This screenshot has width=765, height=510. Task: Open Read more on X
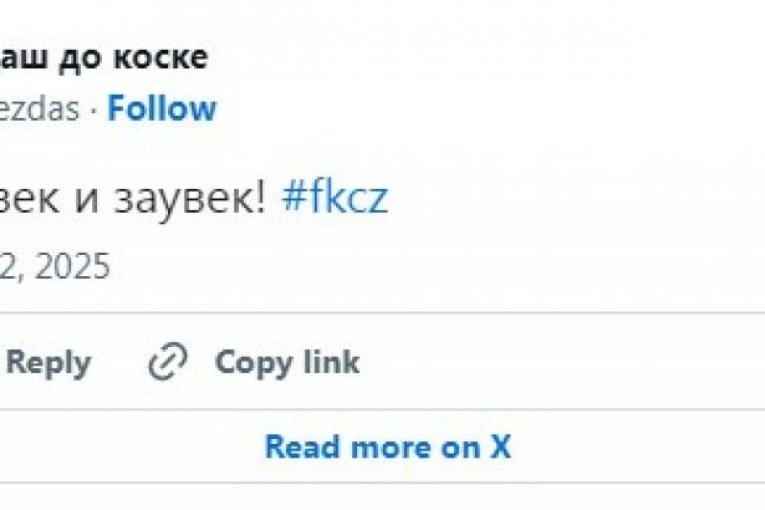point(387,446)
